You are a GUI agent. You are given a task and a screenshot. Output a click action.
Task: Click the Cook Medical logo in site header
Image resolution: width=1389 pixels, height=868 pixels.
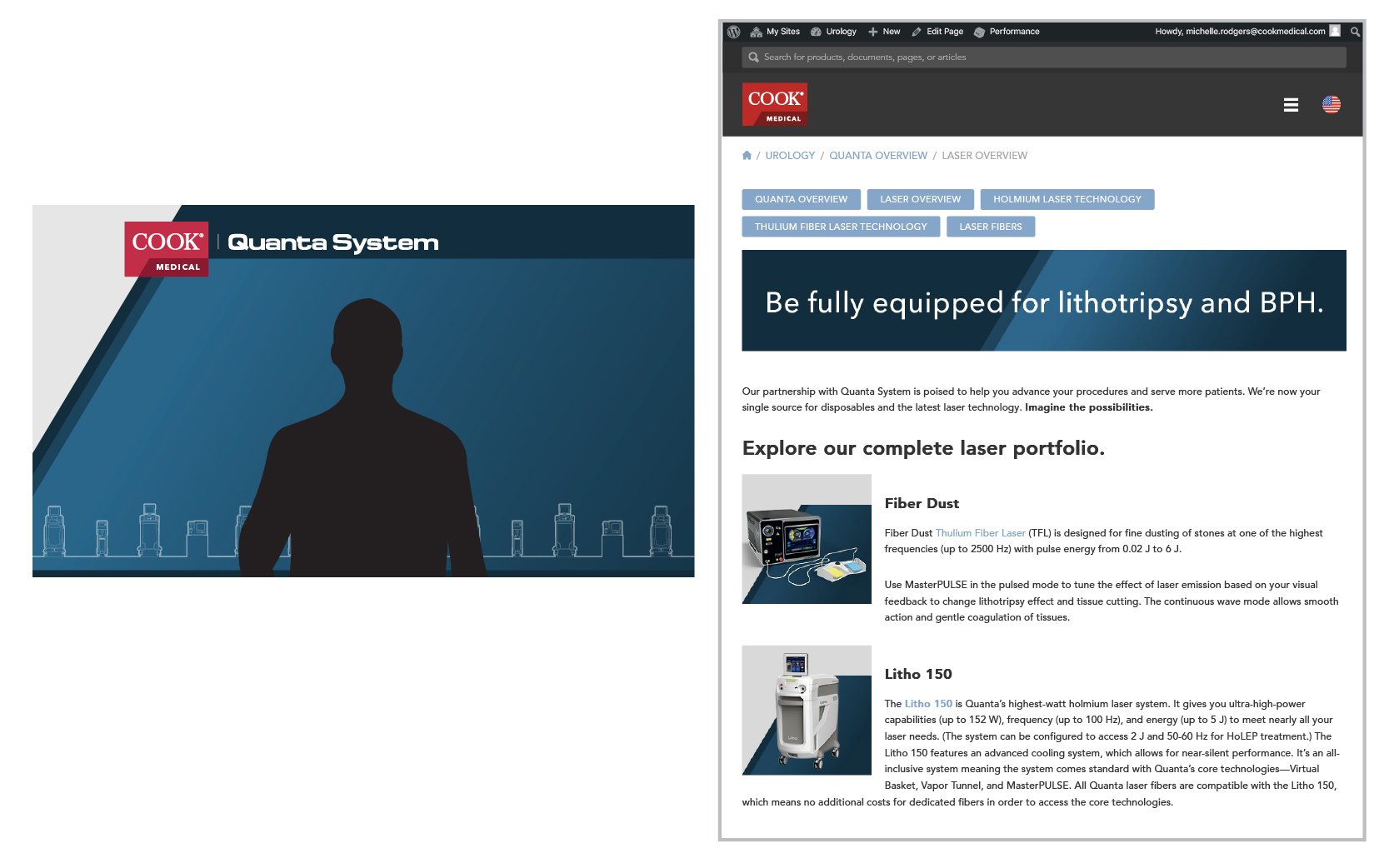775,104
